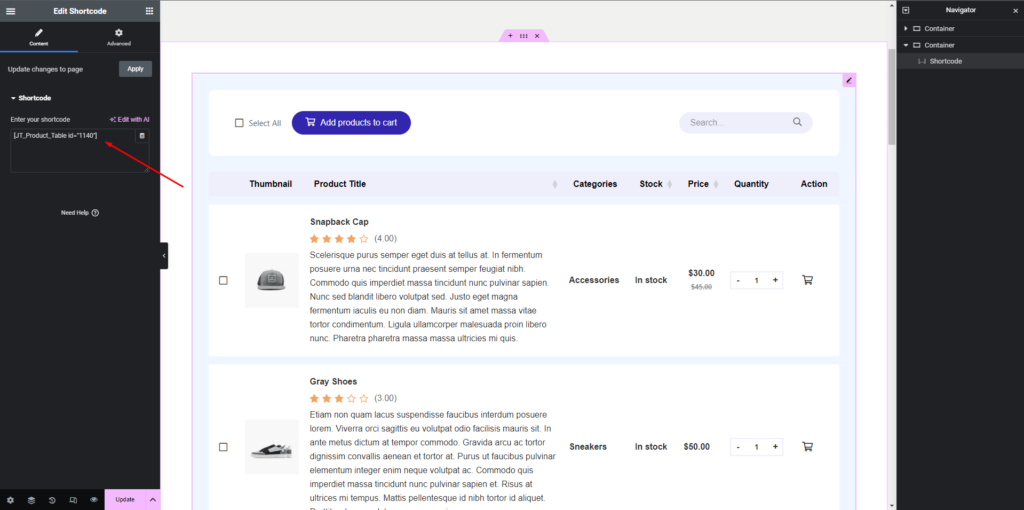Switch to the Content tab
The width and height of the screenshot is (1024, 510).
[39, 37]
